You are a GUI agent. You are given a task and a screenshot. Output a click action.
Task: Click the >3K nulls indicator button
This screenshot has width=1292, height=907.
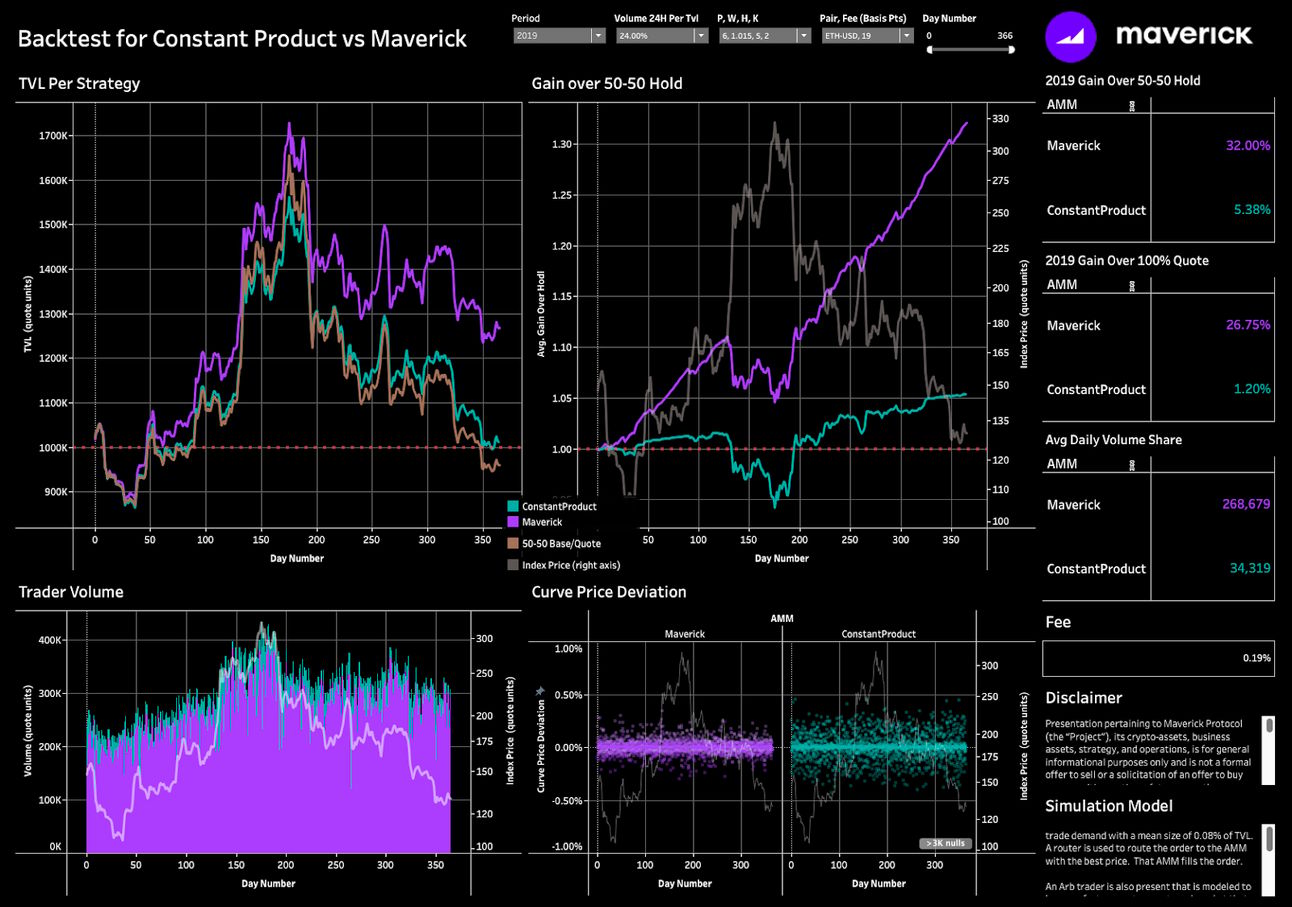point(945,843)
